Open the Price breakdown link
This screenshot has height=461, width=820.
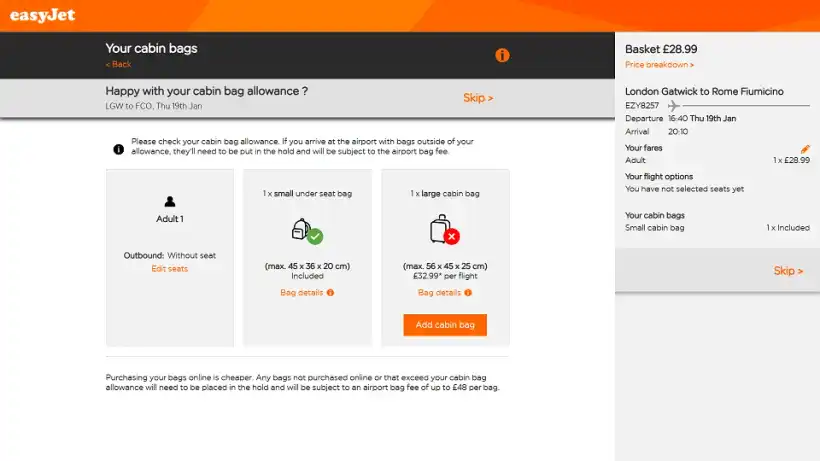(659, 65)
